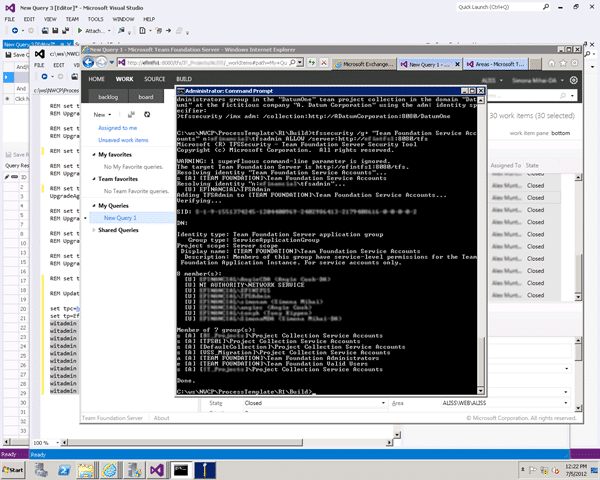This screenshot has height=480, width=600.
Task: Click the editor horizontal scrollbar thumb
Action: coord(186,443)
